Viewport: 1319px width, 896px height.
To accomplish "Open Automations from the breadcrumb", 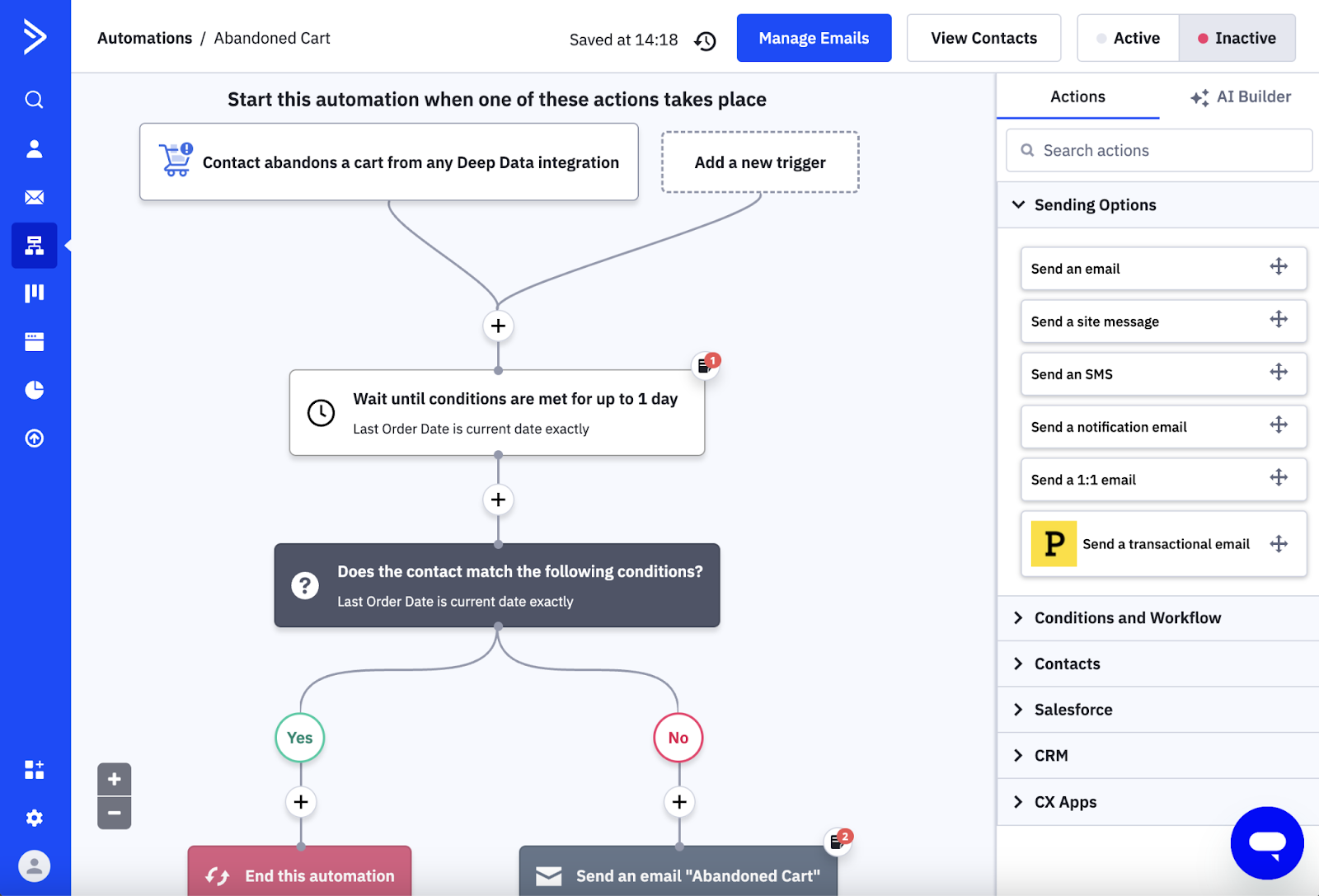I will 144,38.
